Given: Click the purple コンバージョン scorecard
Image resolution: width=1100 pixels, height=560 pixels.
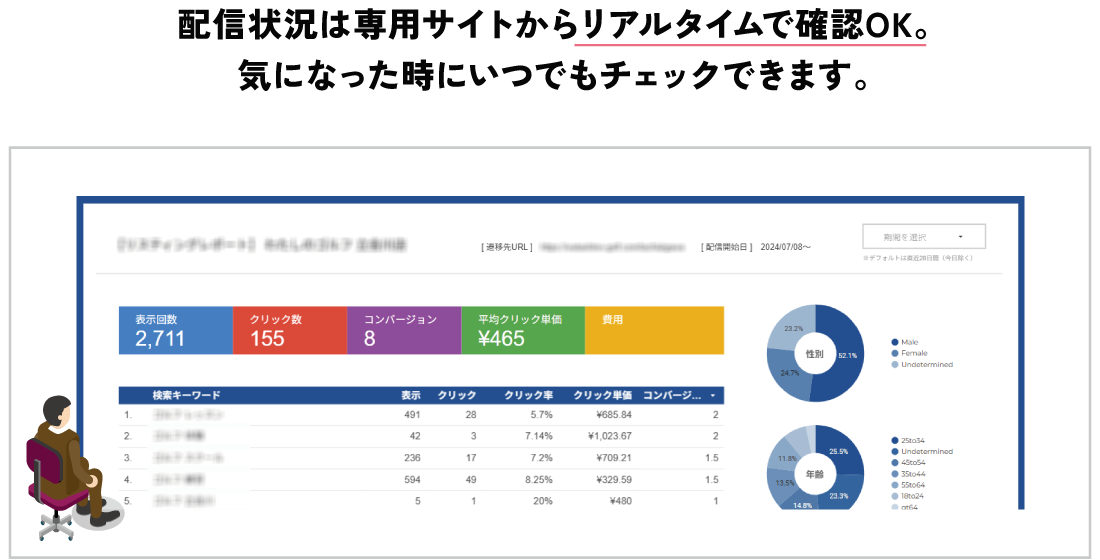Looking at the screenshot, I should click(x=403, y=330).
